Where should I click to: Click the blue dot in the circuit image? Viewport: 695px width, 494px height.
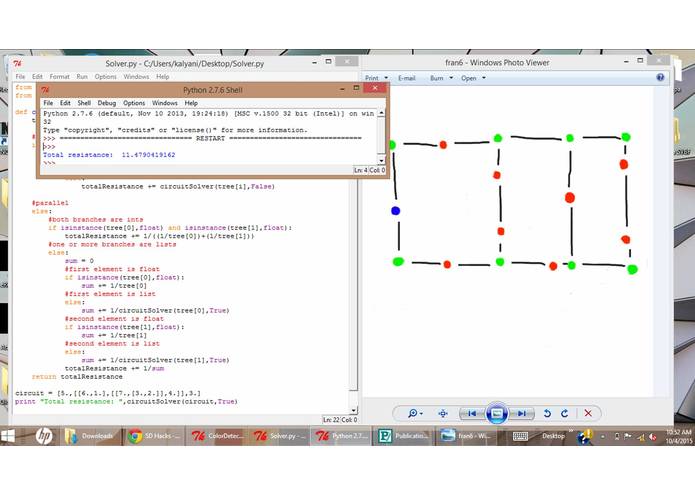tap(396, 211)
